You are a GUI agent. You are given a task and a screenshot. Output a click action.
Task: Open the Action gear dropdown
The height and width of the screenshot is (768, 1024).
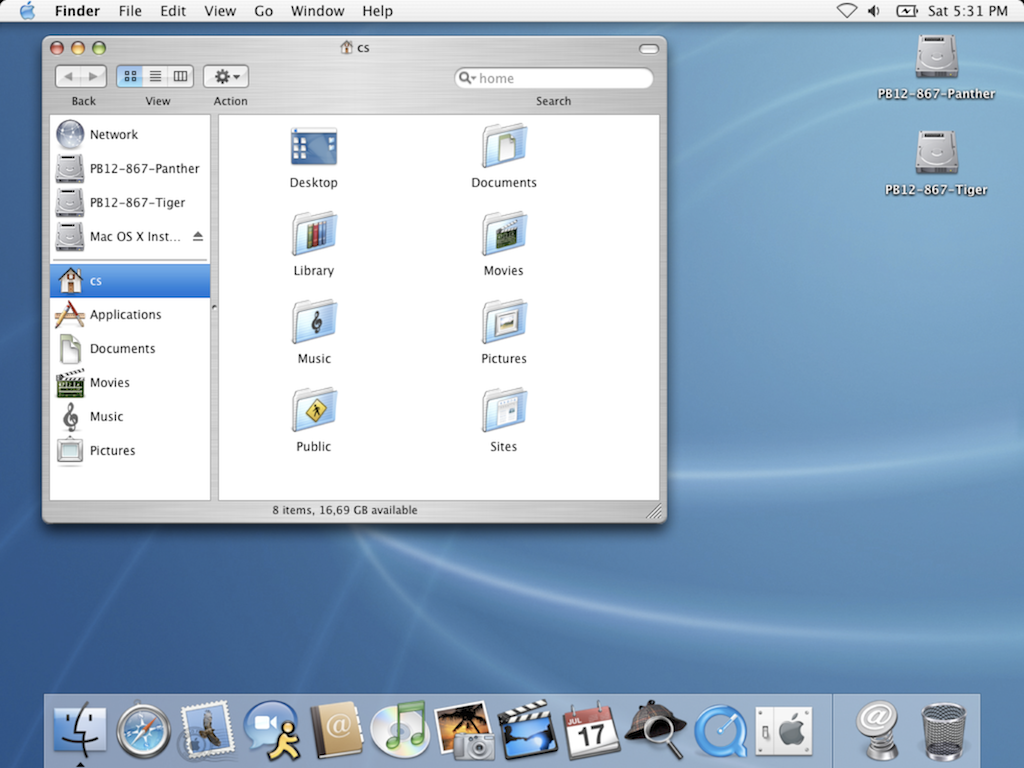[226, 76]
